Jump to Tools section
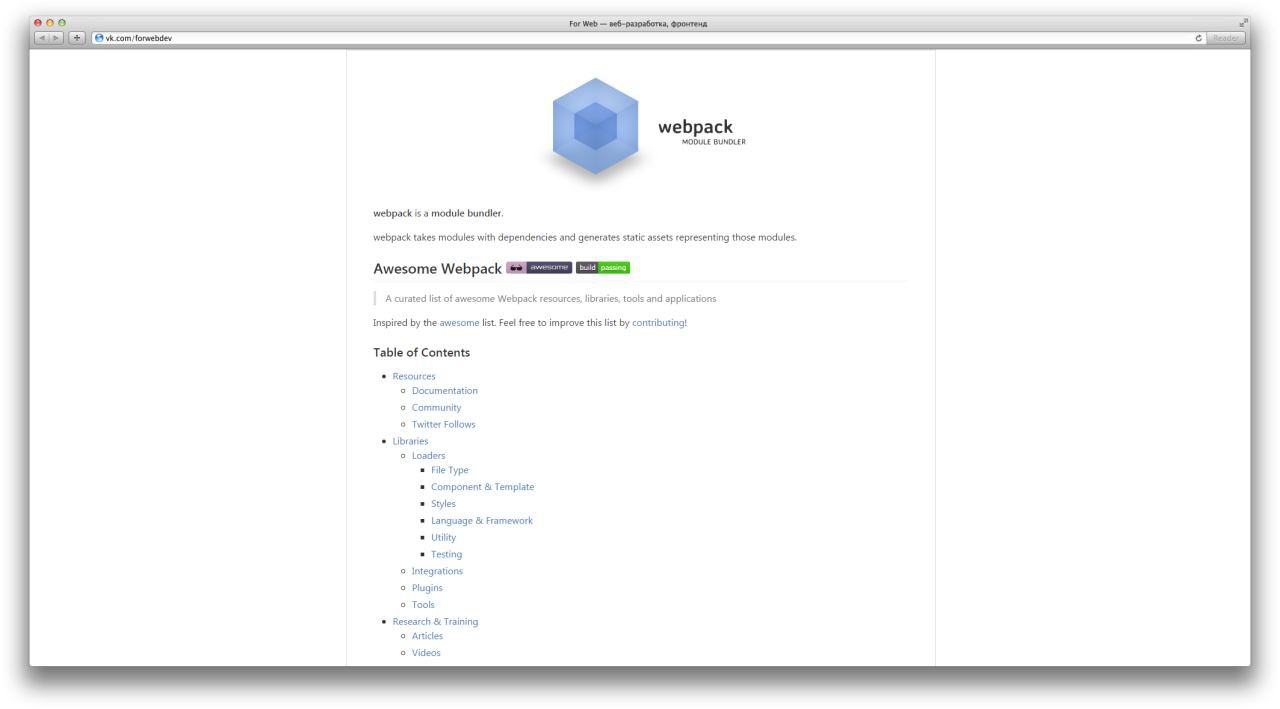Screen dimensions: 1280x709 (423, 605)
